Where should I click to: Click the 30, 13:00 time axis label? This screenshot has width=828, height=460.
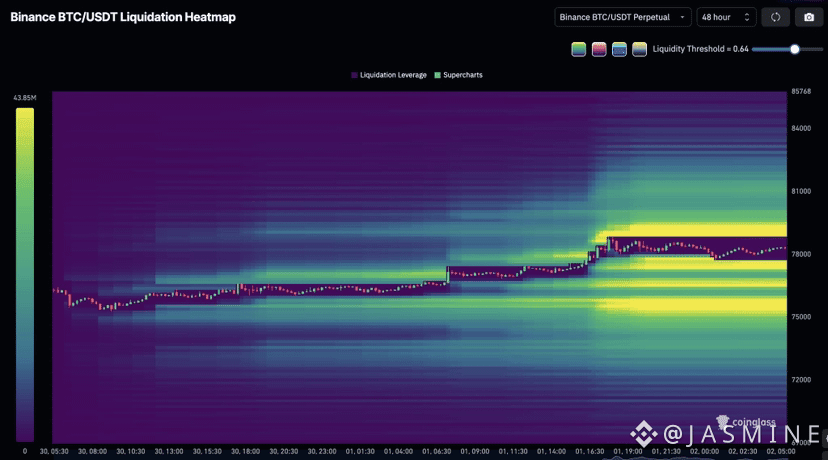pyautogui.click(x=169, y=452)
